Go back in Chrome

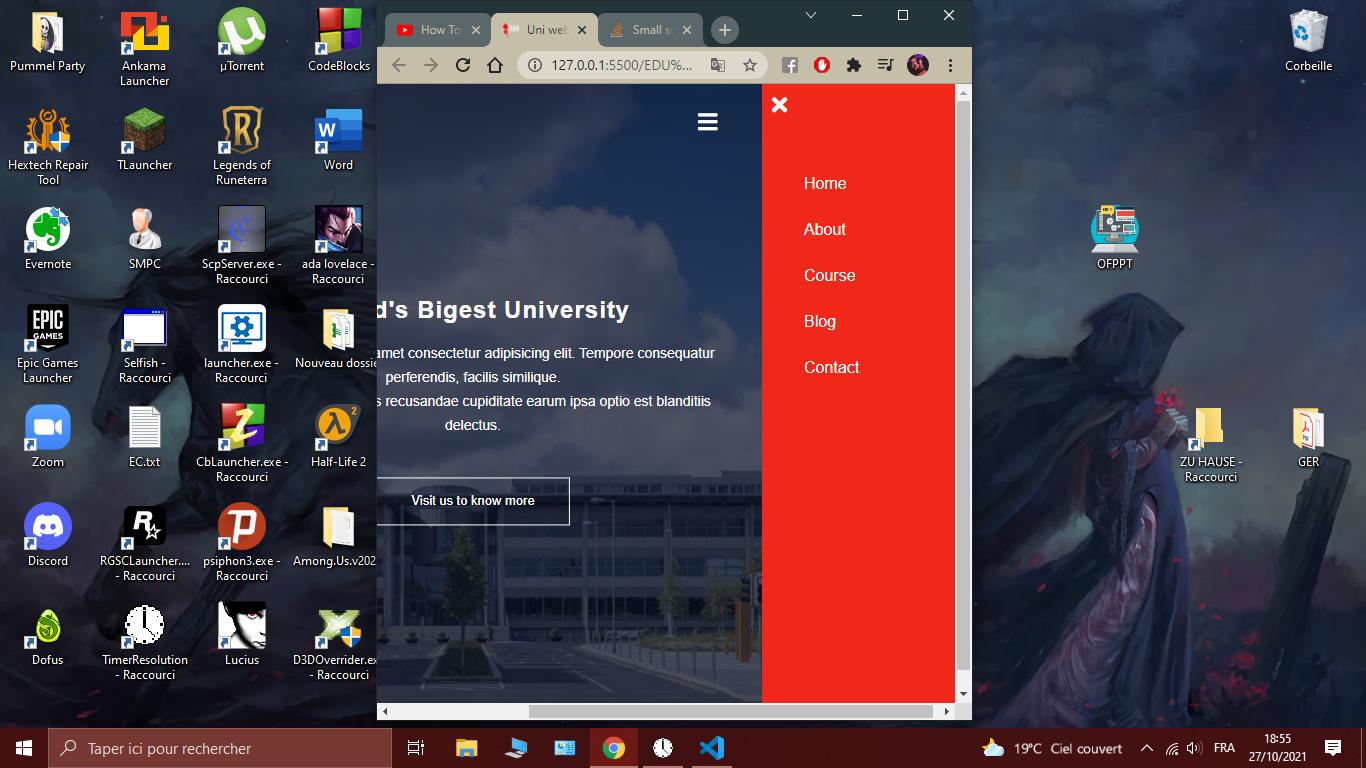tap(399, 65)
